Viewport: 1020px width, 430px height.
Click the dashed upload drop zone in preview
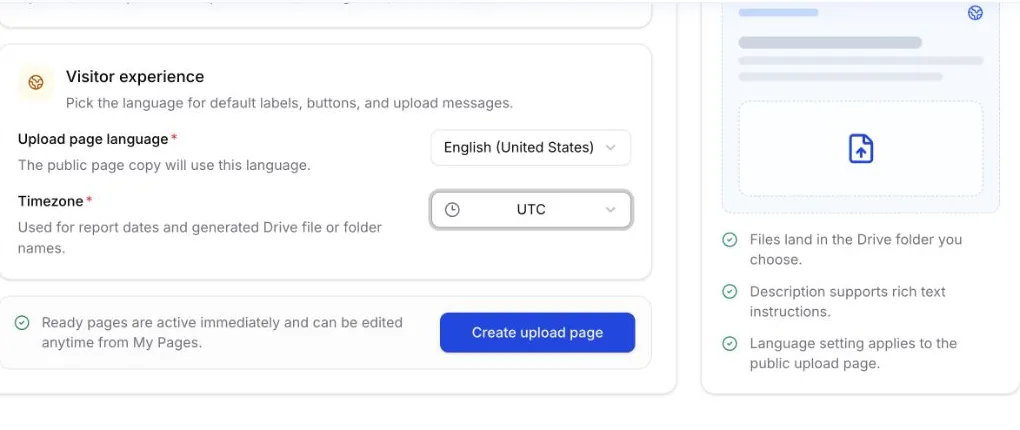pos(861,148)
